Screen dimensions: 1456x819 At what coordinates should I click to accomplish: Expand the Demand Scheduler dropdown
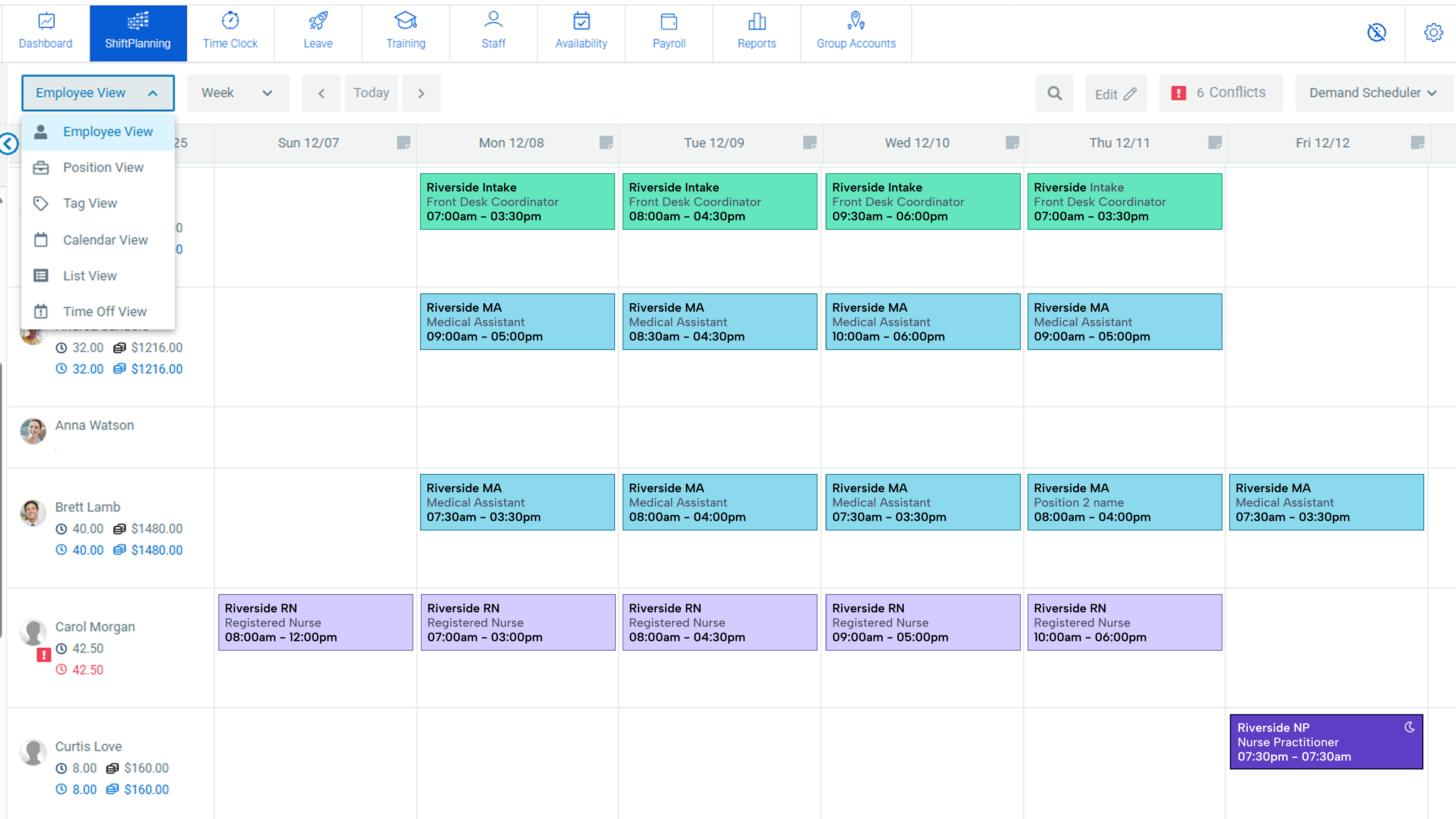click(1373, 93)
